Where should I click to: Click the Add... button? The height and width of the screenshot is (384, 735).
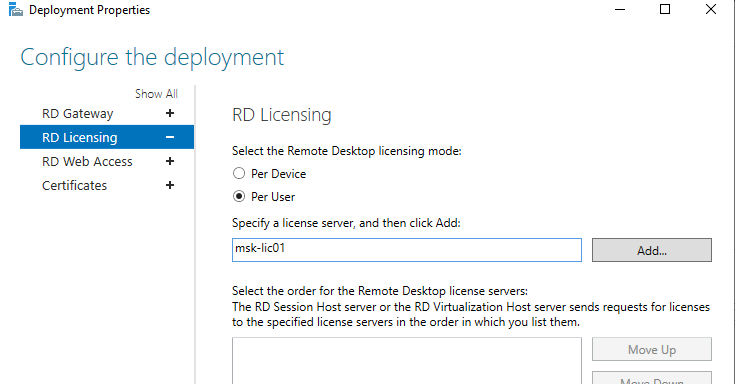[x=652, y=250]
